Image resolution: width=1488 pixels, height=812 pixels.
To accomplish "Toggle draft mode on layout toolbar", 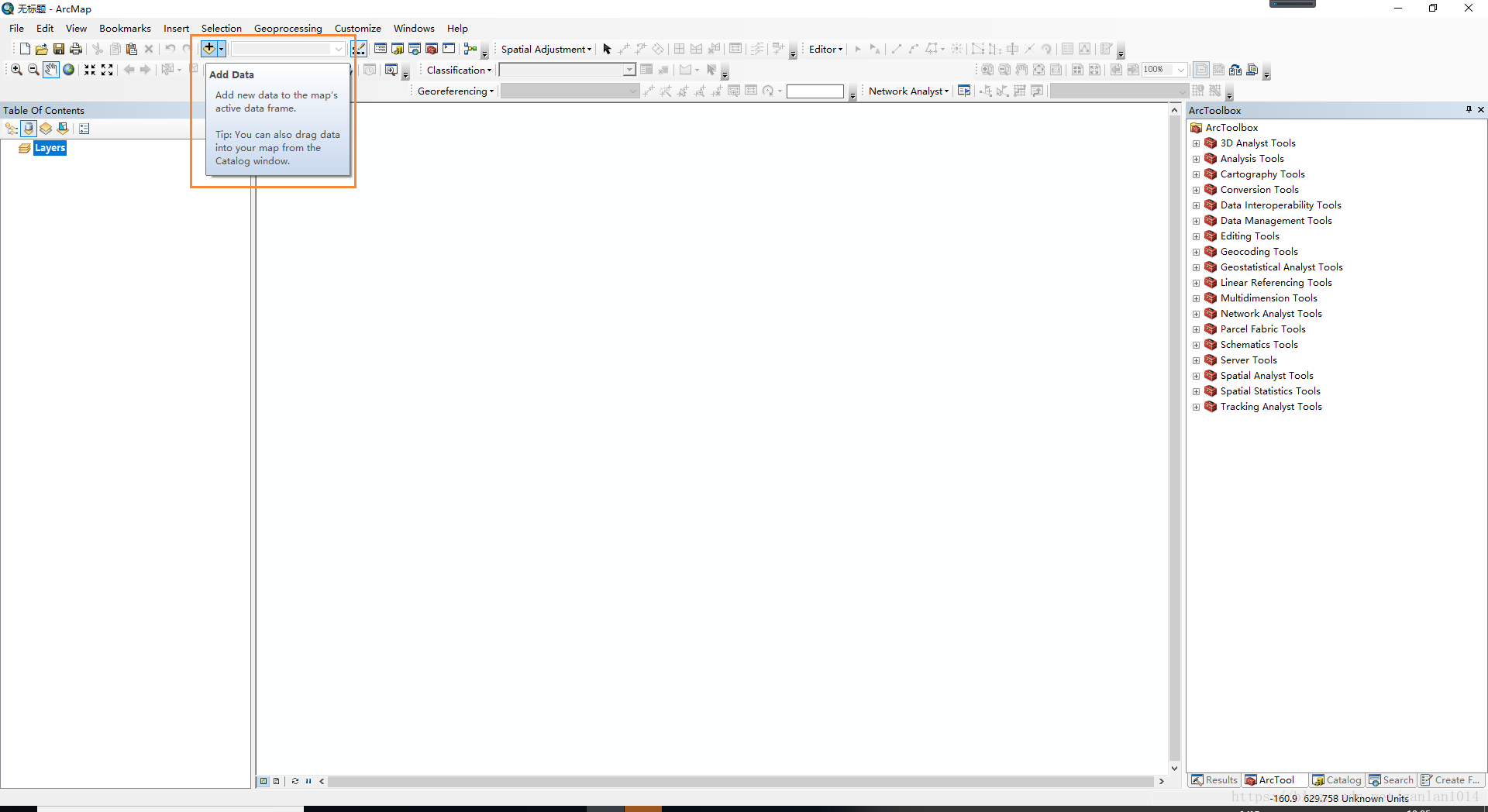I will pyautogui.click(x=1201, y=70).
